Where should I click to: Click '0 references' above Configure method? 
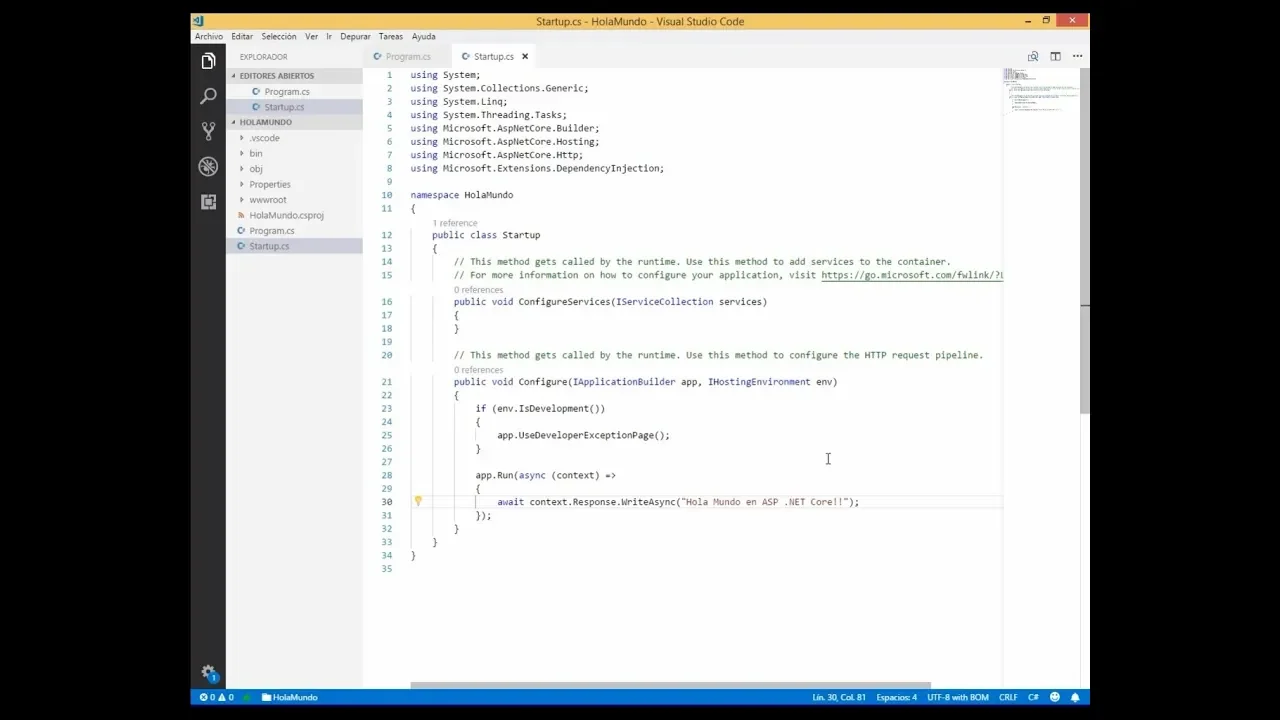[478, 370]
